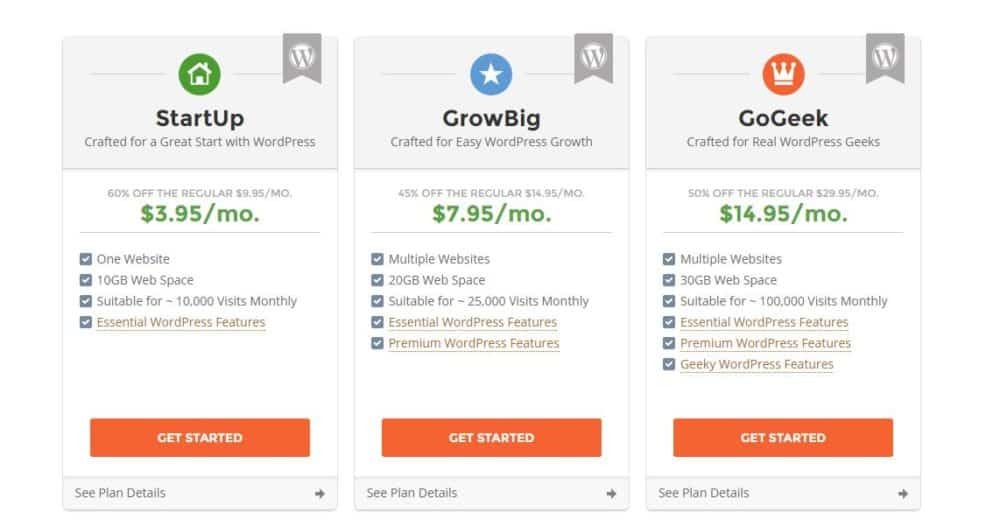Toggle the 20GB Web Space checkbox

[378, 280]
